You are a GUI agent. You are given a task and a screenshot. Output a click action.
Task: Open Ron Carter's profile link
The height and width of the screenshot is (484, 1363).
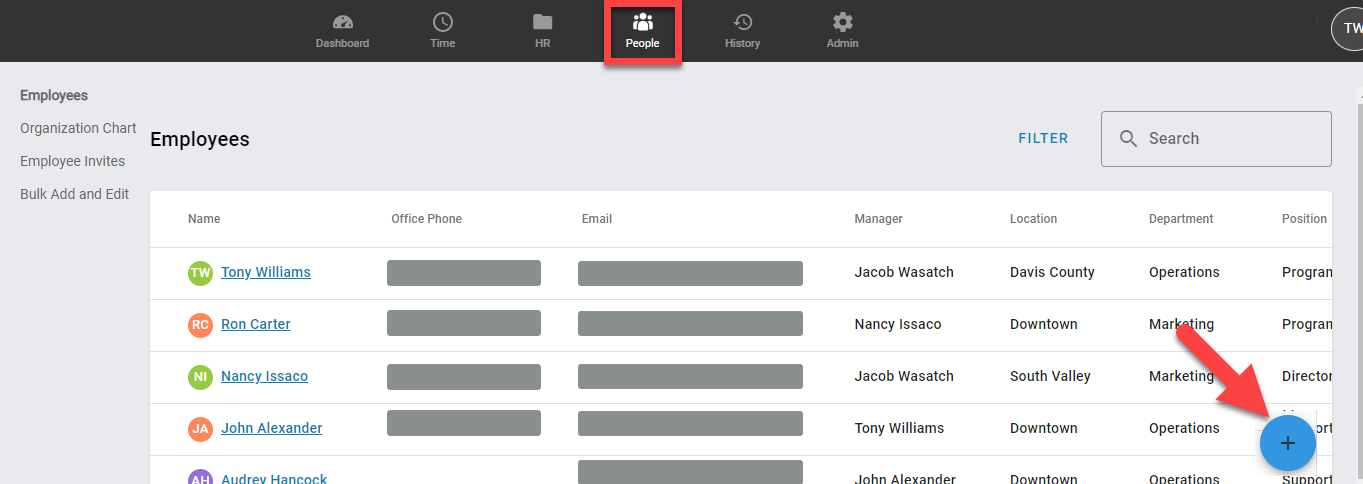point(255,324)
